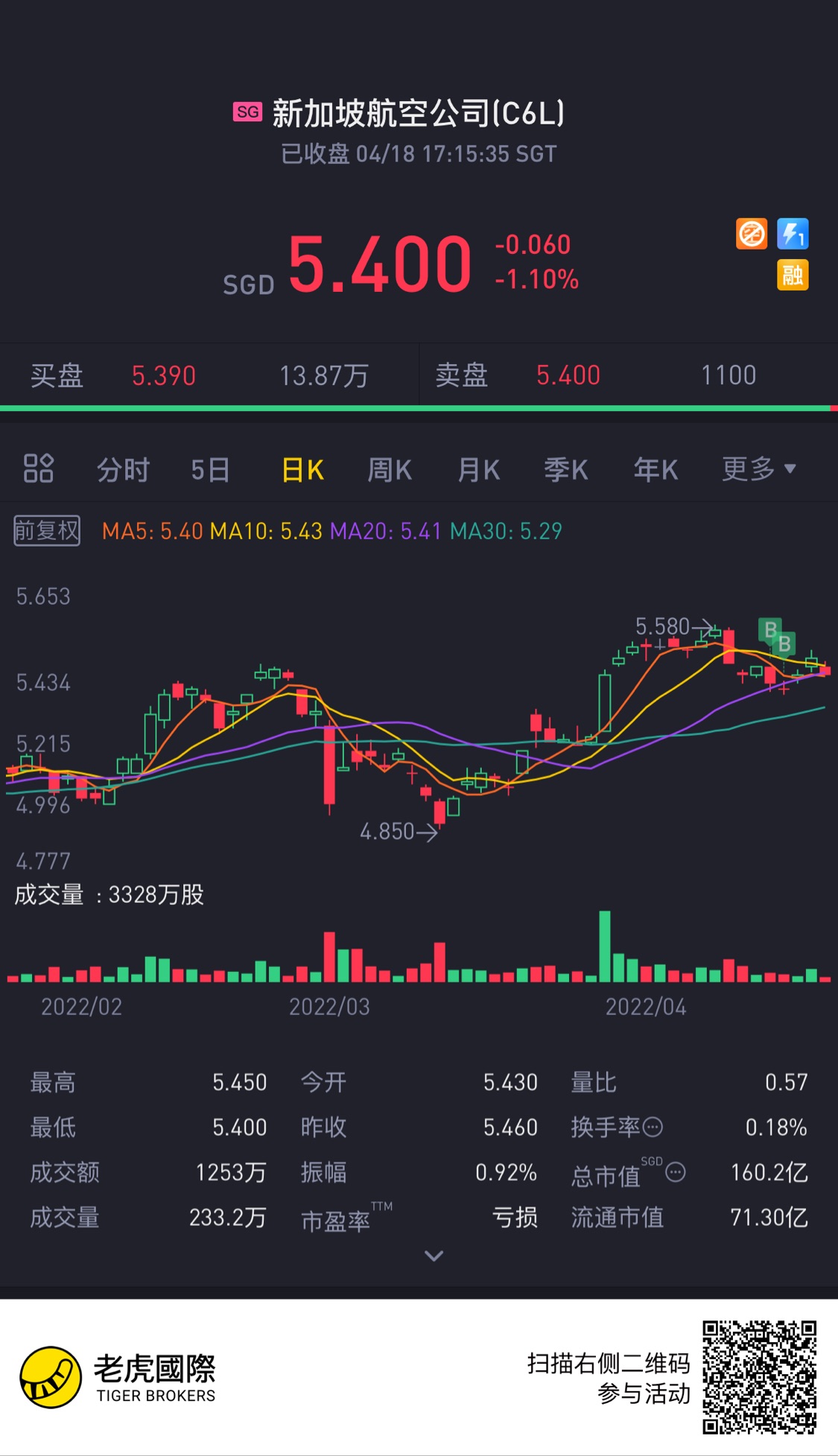Image resolution: width=838 pixels, height=1456 pixels.
Task: Expand the 更多 chart period dropdown
Action: click(x=759, y=469)
